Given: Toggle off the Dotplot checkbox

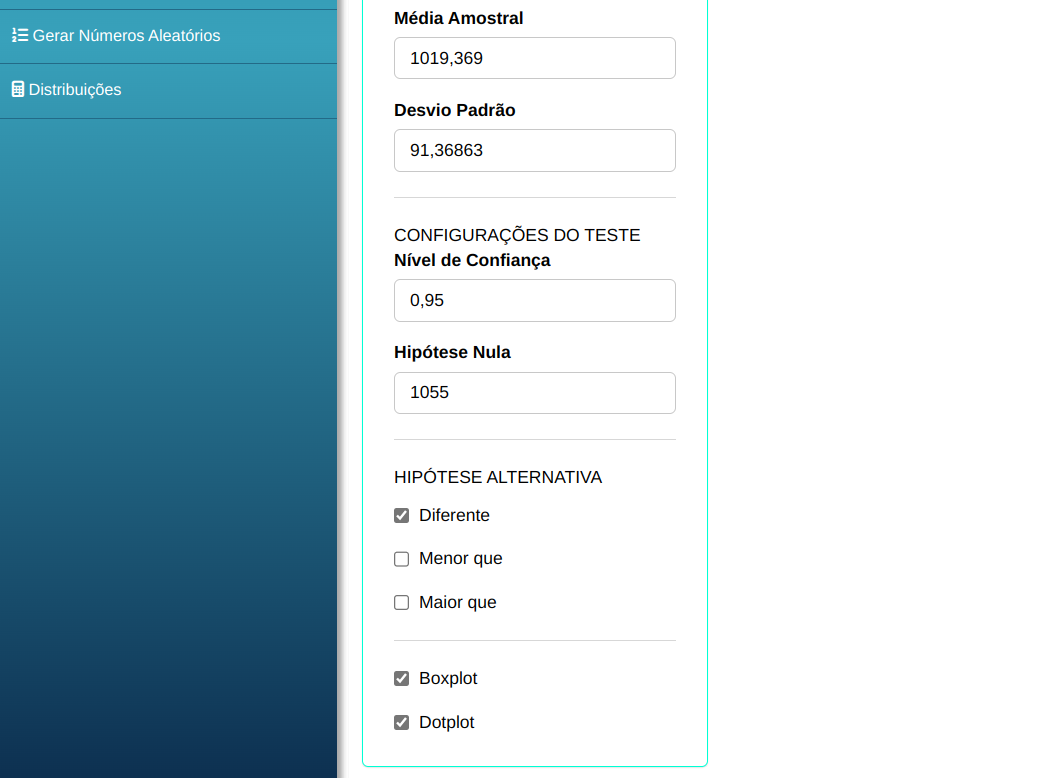Looking at the screenshot, I should coord(402,723).
